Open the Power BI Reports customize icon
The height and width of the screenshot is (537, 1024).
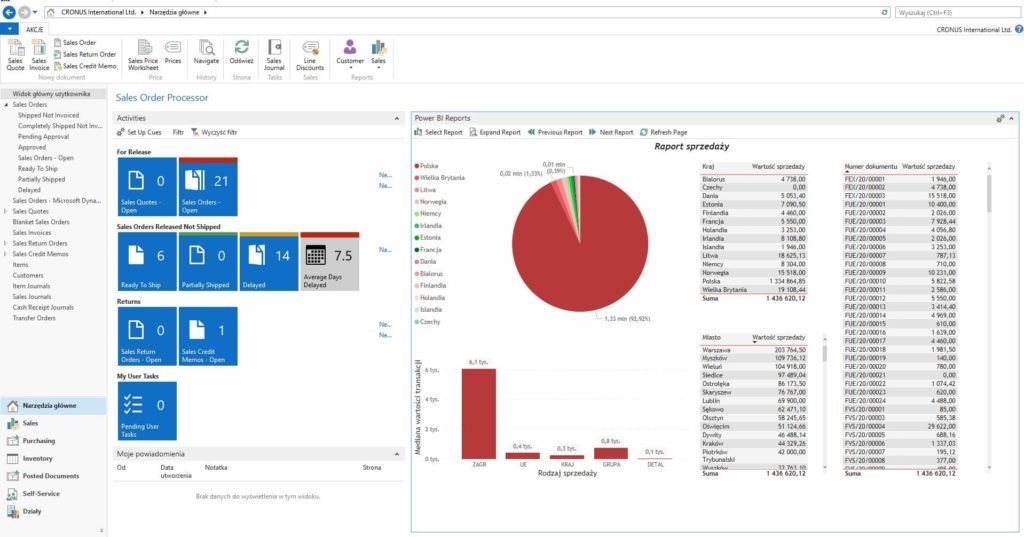click(x=1000, y=118)
